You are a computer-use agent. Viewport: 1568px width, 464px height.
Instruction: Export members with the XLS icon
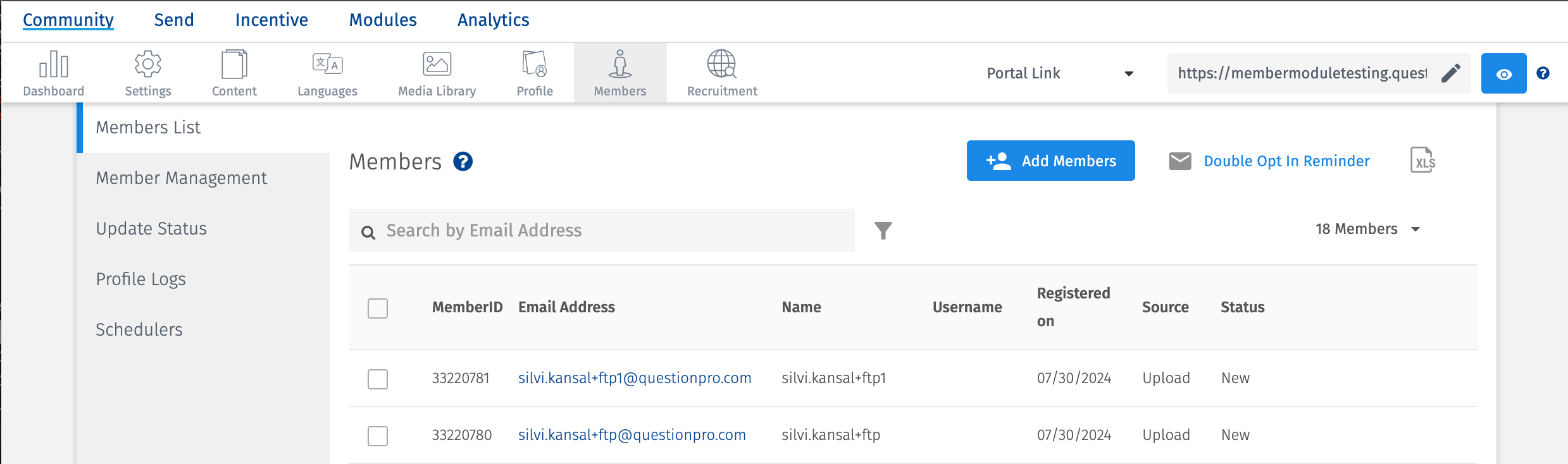point(1422,161)
